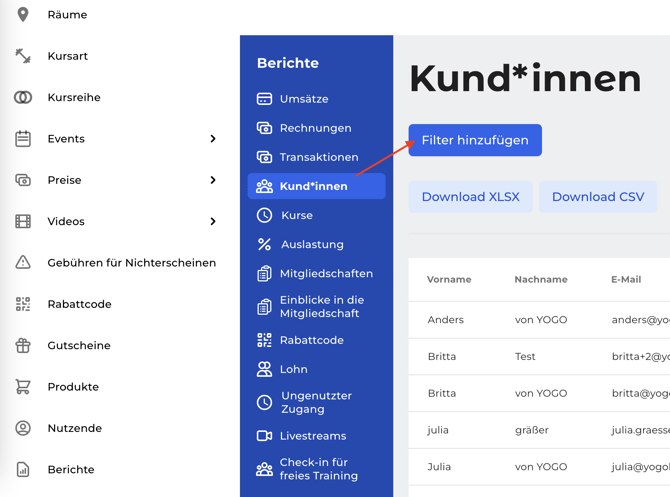Click the Gebühren für Nichterscheinen warning icon
This screenshot has height=497, width=670.
pyautogui.click(x=23, y=263)
